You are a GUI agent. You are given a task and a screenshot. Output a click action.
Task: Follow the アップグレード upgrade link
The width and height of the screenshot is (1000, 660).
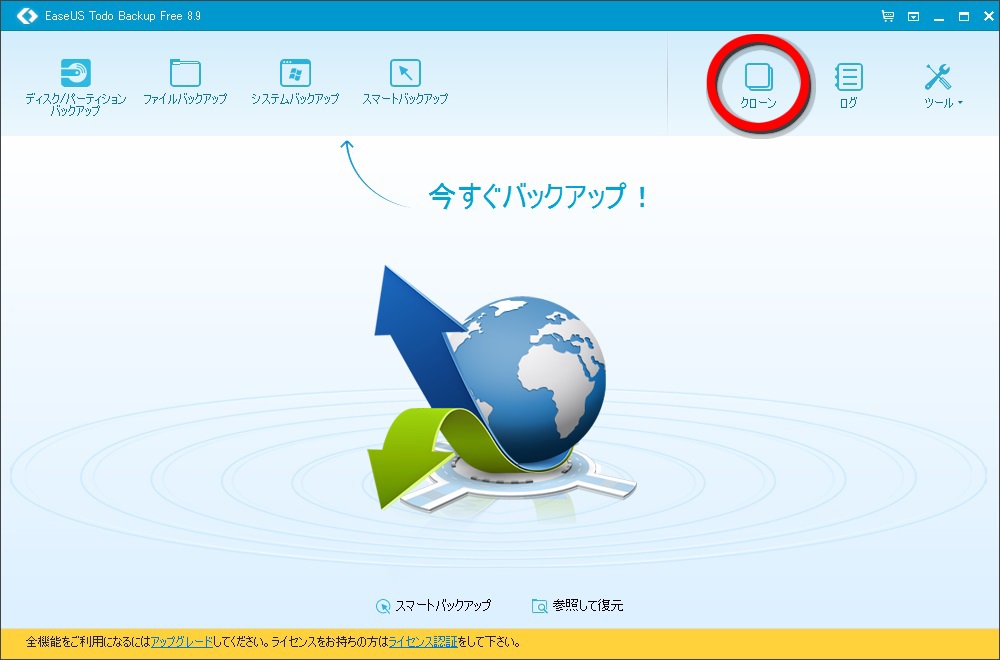(x=181, y=642)
